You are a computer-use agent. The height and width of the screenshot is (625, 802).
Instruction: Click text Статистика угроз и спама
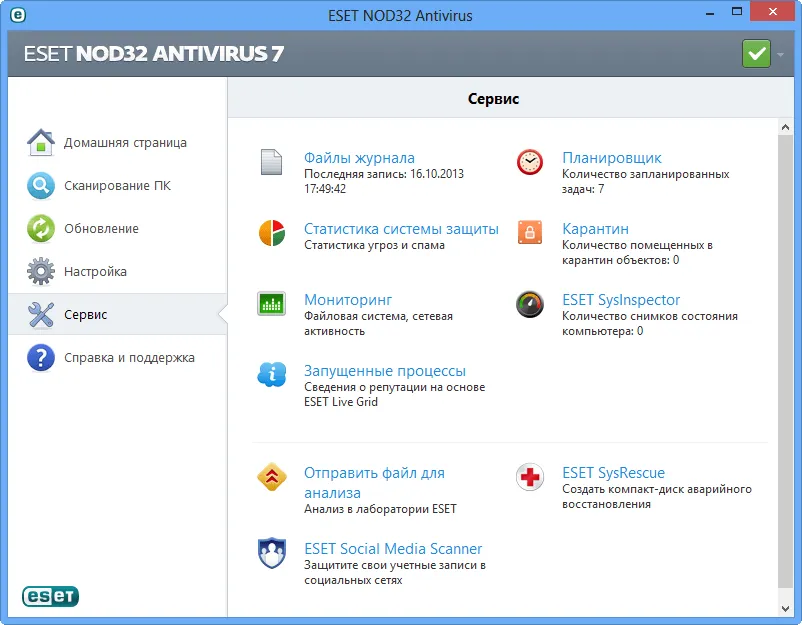[374, 245]
